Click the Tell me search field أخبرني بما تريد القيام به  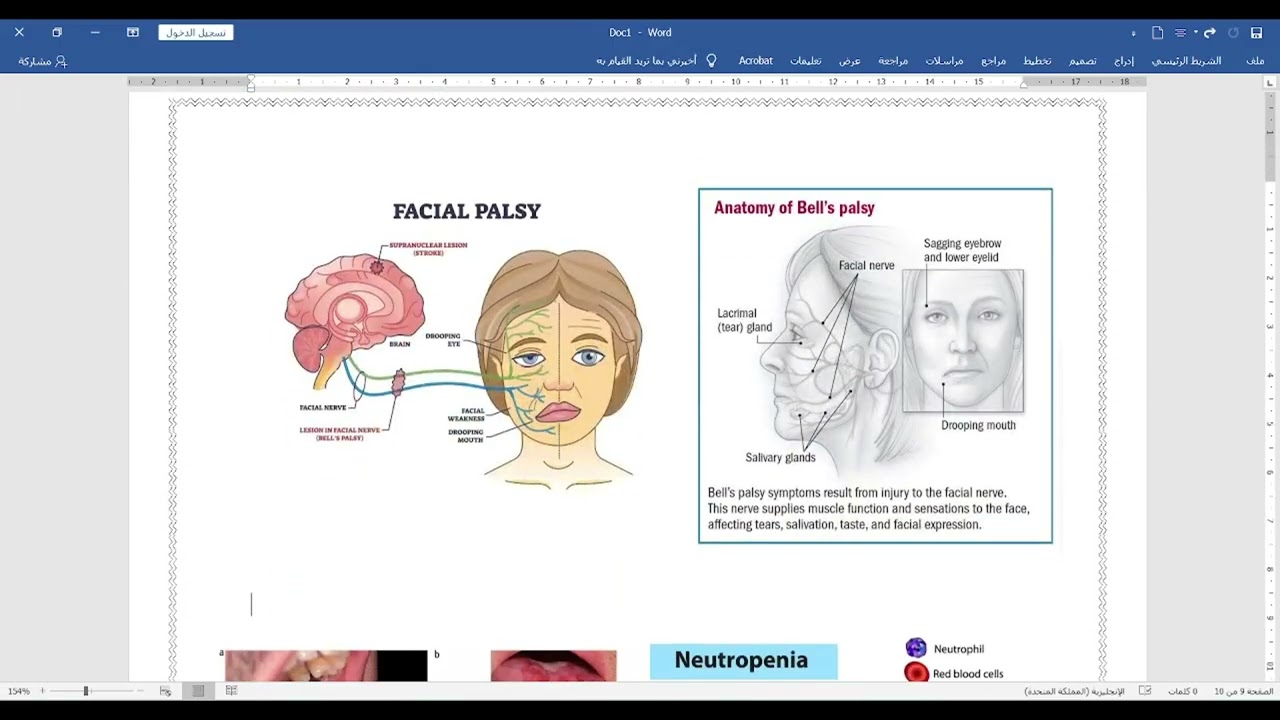click(x=647, y=61)
